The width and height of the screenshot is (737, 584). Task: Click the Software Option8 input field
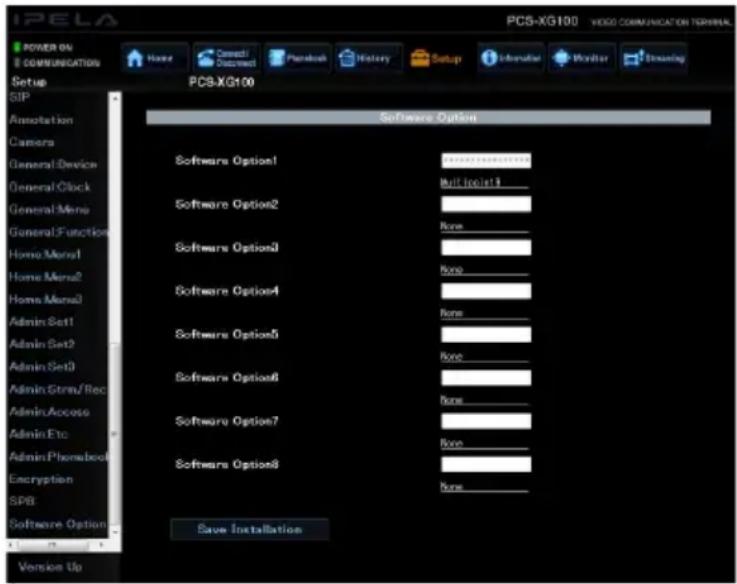[486, 464]
